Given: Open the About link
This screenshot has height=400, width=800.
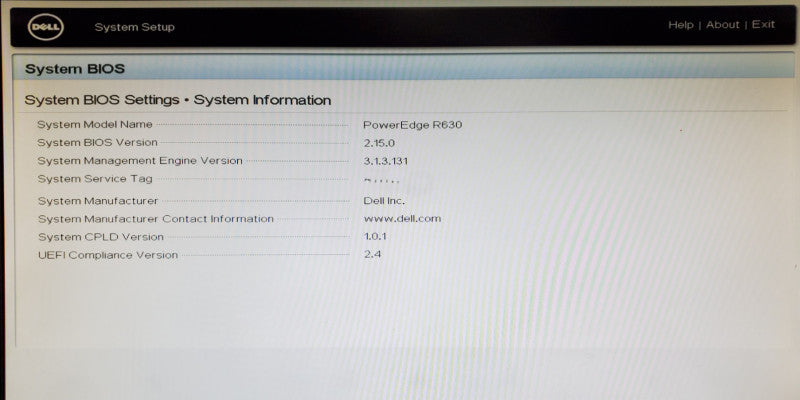Looking at the screenshot, I should (x=722, y=25).
